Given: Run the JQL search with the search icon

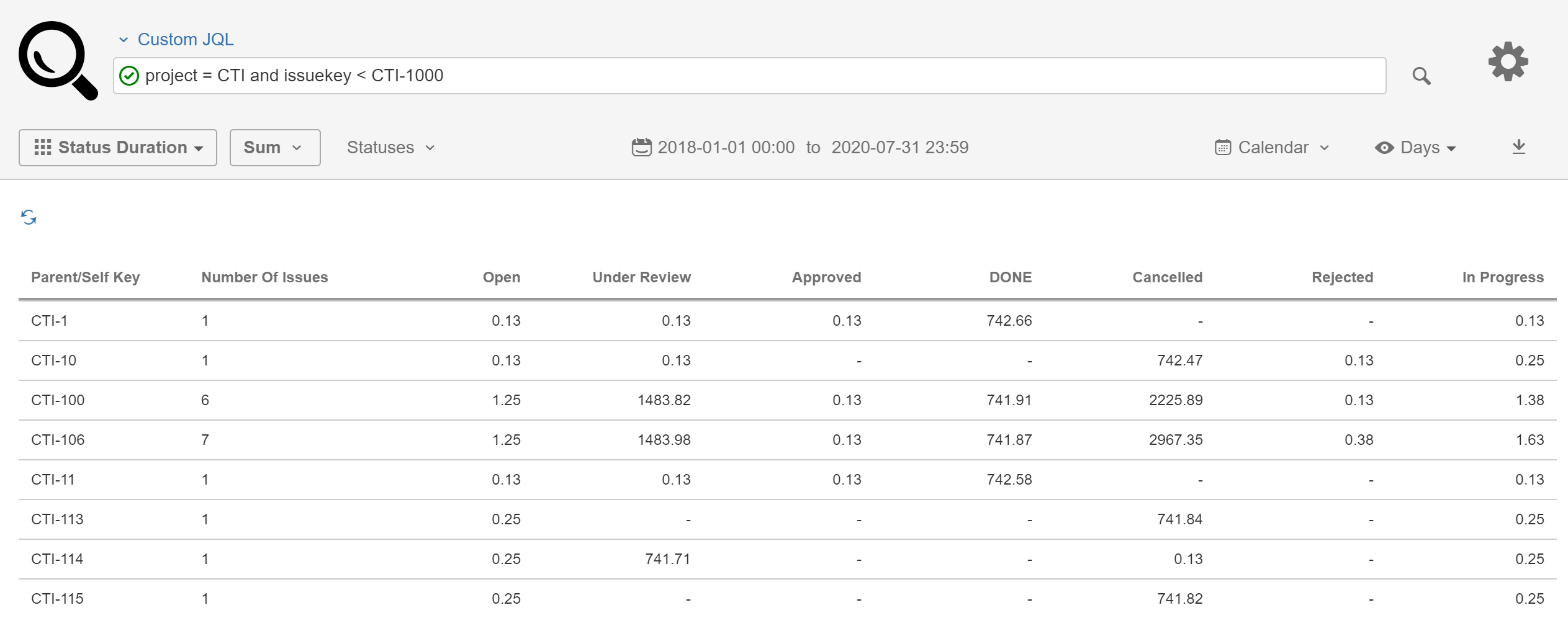Looking at the screenshot, I should pyautogui.click(x=1422, y=75).
